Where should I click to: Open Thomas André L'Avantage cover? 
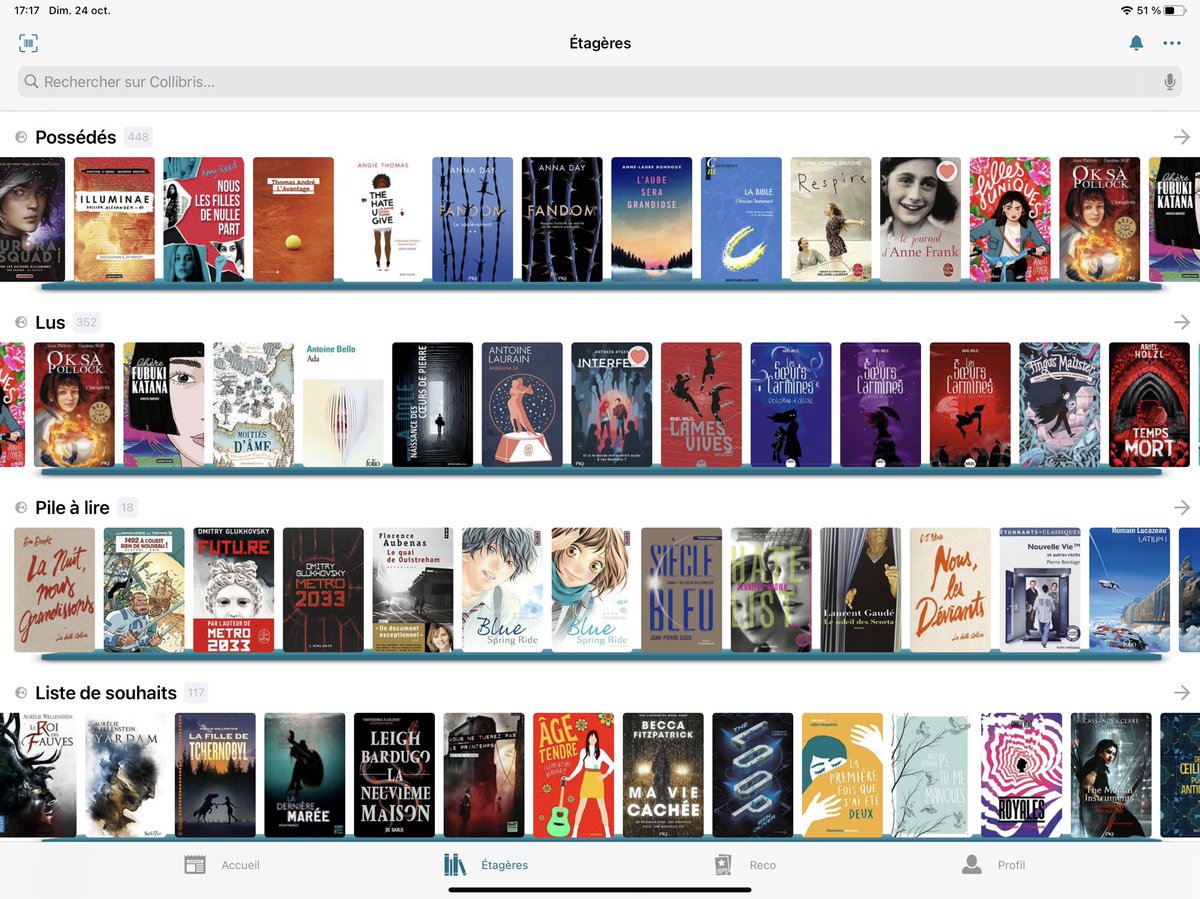tap(293, 219)
